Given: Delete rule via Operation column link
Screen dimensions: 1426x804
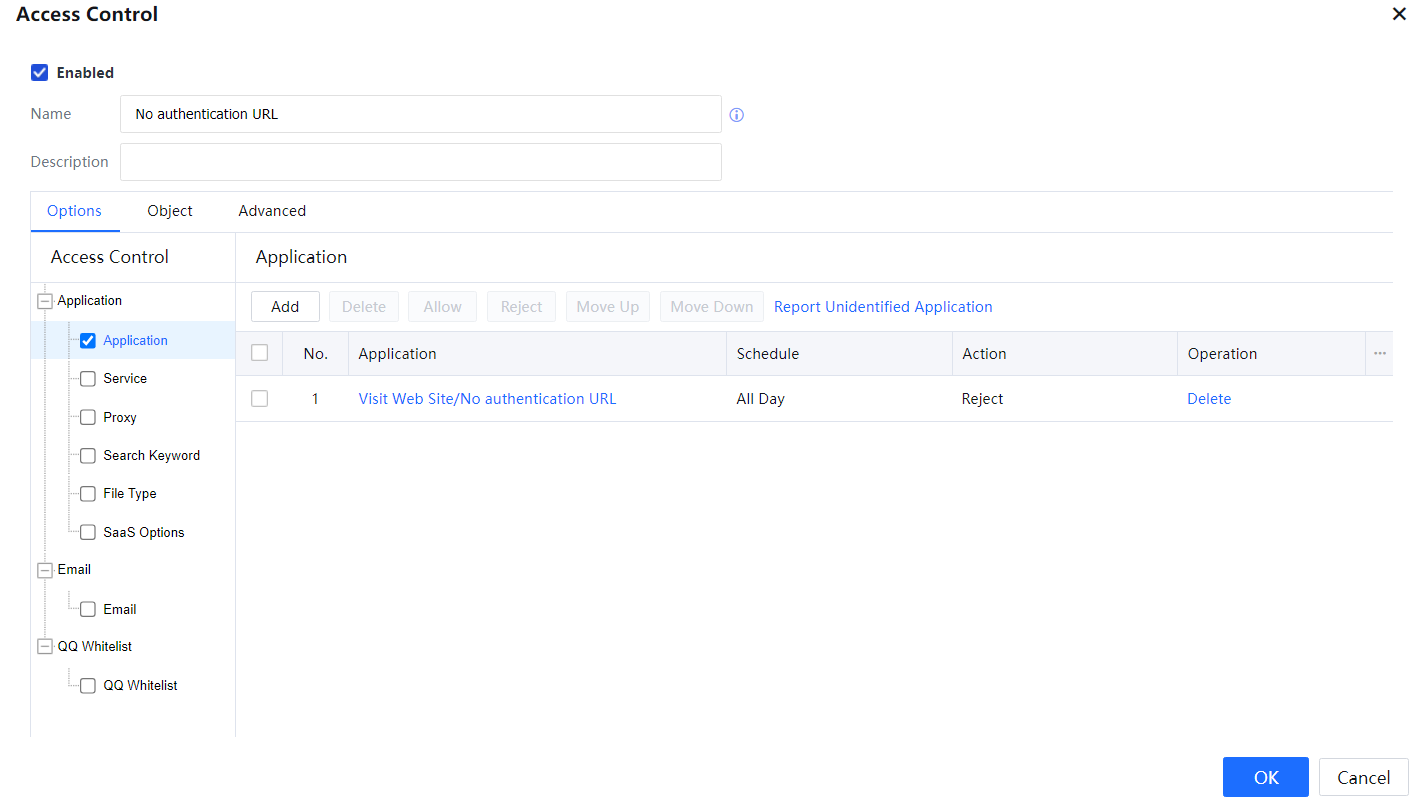Looking at the screenshot, I should [x=1209, y=399].
